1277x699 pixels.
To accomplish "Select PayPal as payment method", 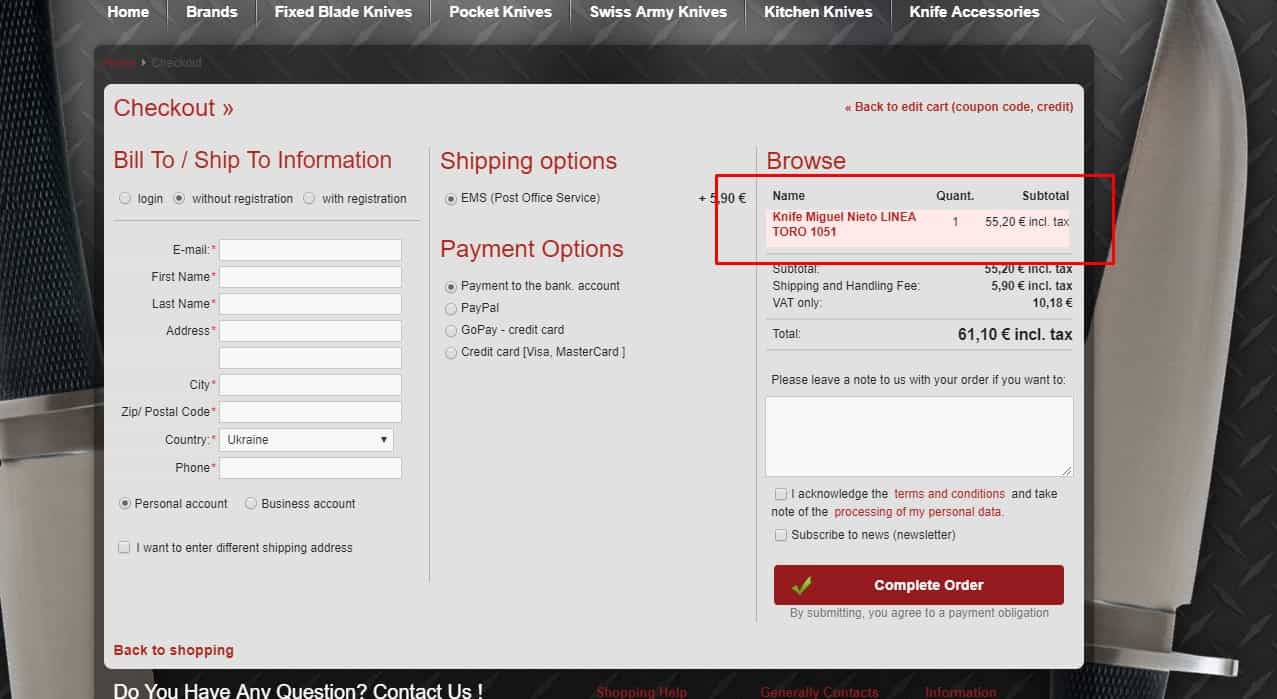I will coord(450,308).
